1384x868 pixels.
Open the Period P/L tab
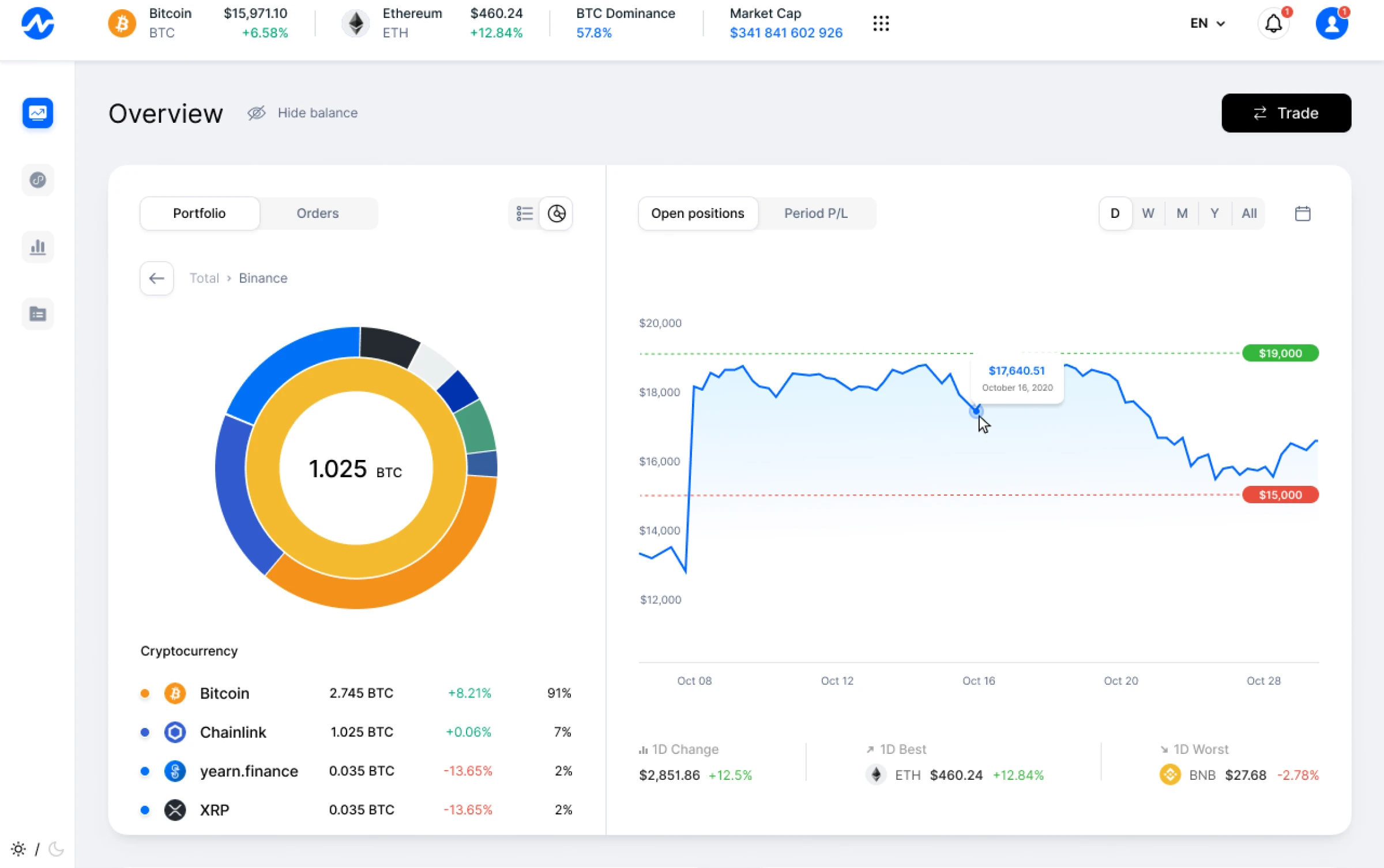tap(815, 213)
